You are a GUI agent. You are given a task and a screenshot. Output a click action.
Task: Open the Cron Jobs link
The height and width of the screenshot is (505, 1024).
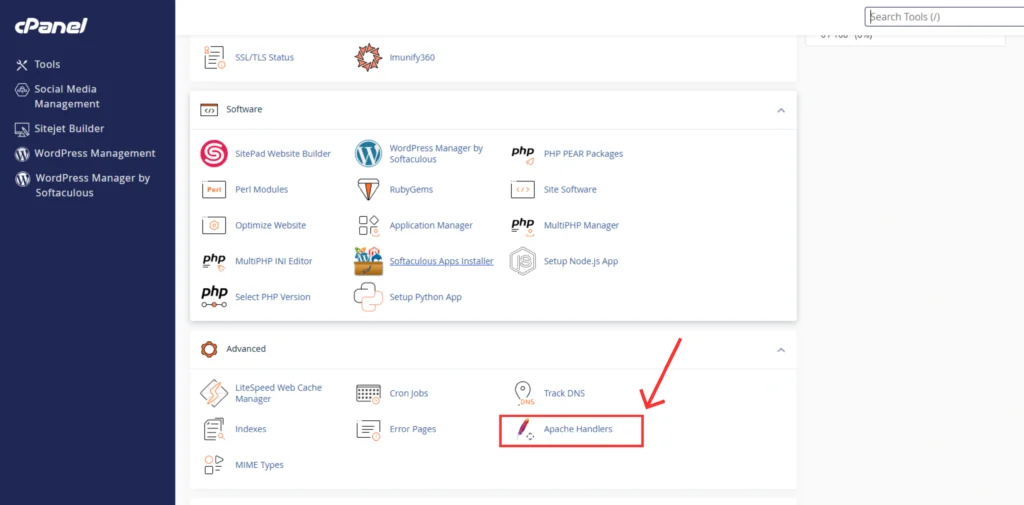coord(409,394)
